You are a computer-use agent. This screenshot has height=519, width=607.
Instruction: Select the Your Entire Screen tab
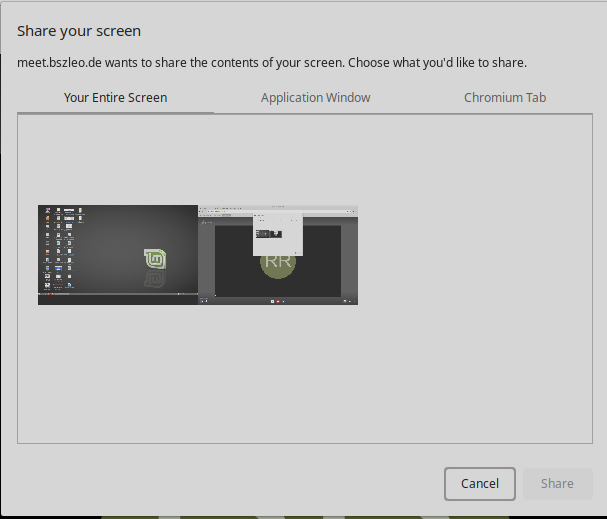click(x=115, y=98)
